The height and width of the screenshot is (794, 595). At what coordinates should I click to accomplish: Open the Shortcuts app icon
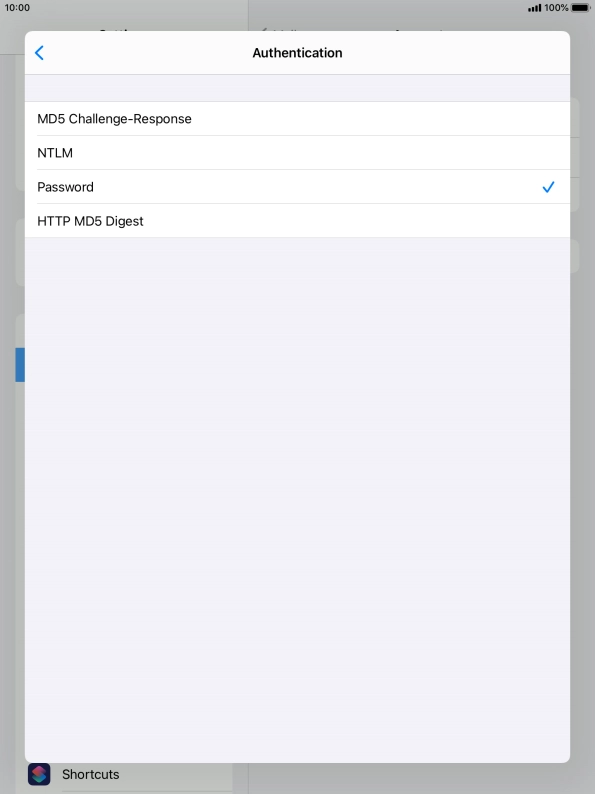39,774
